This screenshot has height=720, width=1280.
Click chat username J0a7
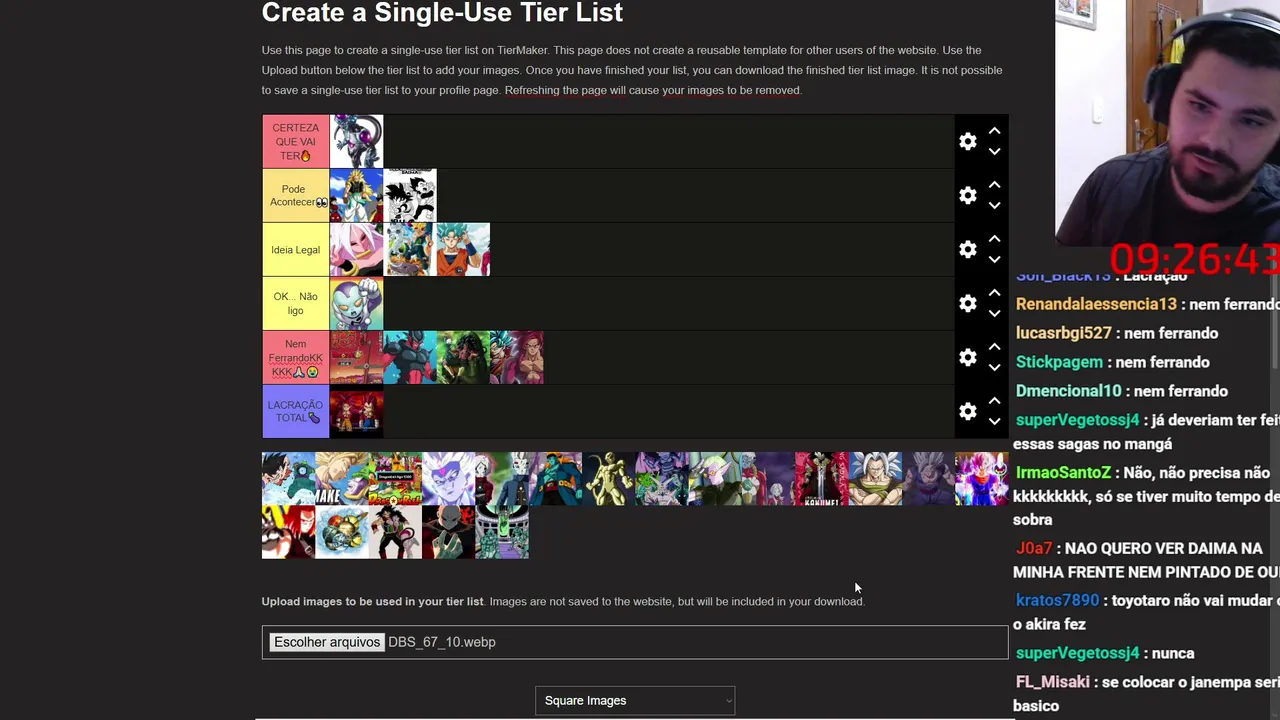click(x=1034, y=548)
